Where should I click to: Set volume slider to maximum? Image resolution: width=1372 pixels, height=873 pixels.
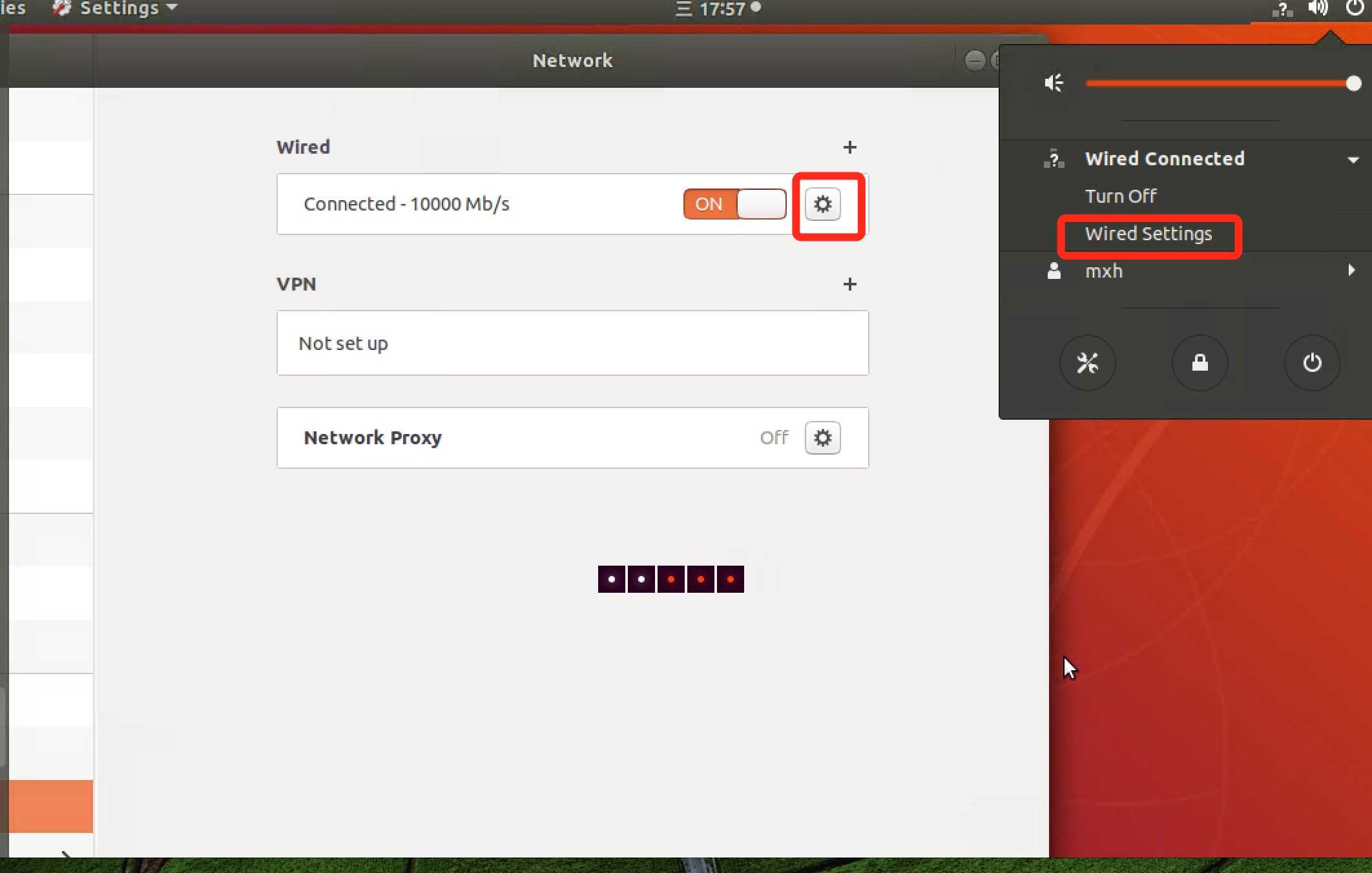point(1353,83)
